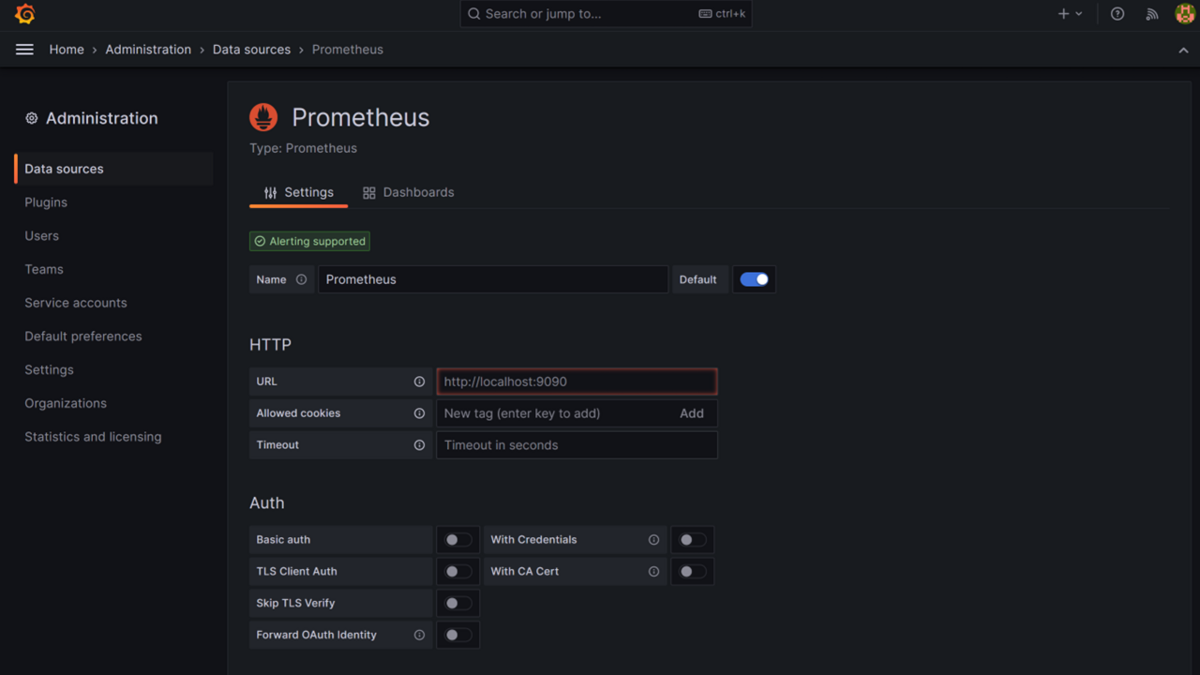Open Plugins in the Administration sidebar
The height and width of the screenshot is (675, 1200).
(x=46, y=202)
